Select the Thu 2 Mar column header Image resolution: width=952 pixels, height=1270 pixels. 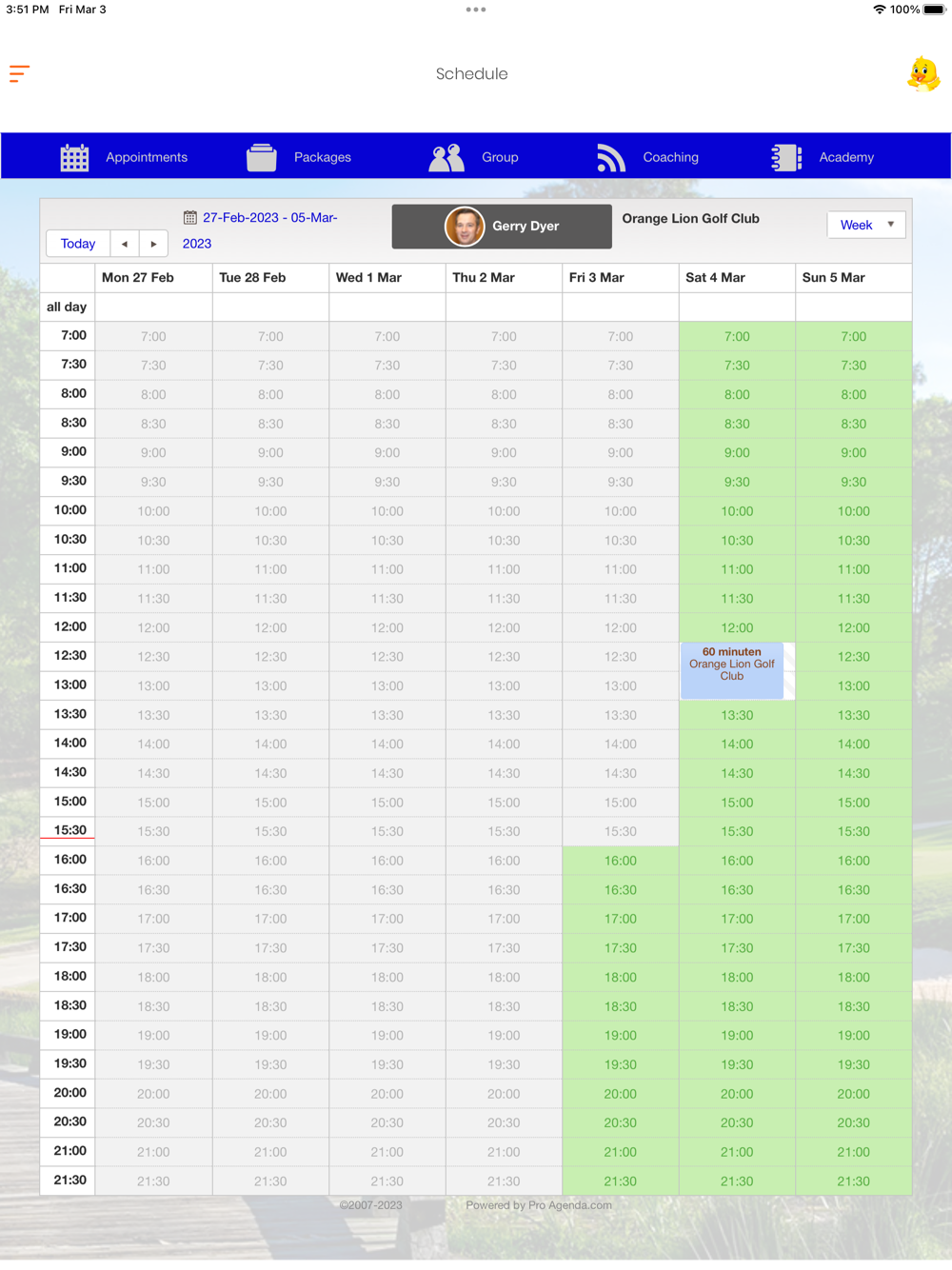[x=504, y=278]
